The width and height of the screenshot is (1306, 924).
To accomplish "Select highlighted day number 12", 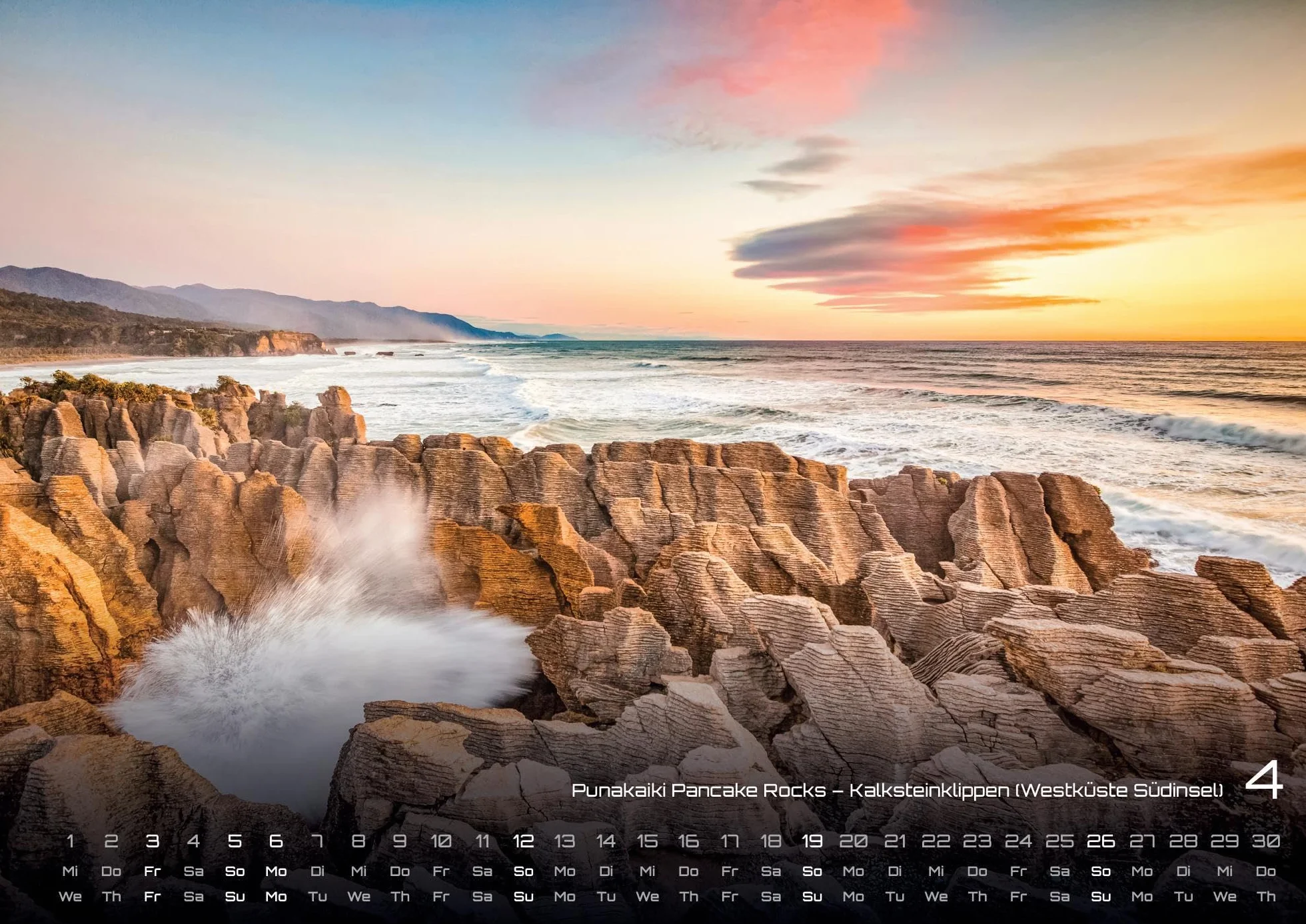I will pyautogui.click(x=523, y=841).
